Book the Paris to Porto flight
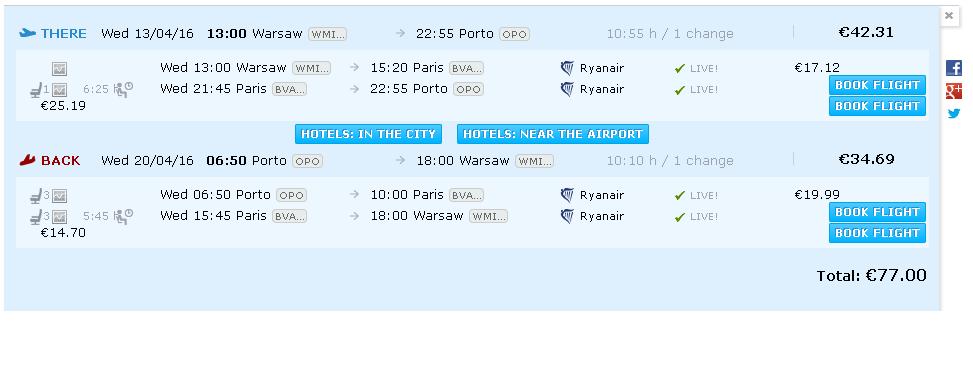 (877, 106)
